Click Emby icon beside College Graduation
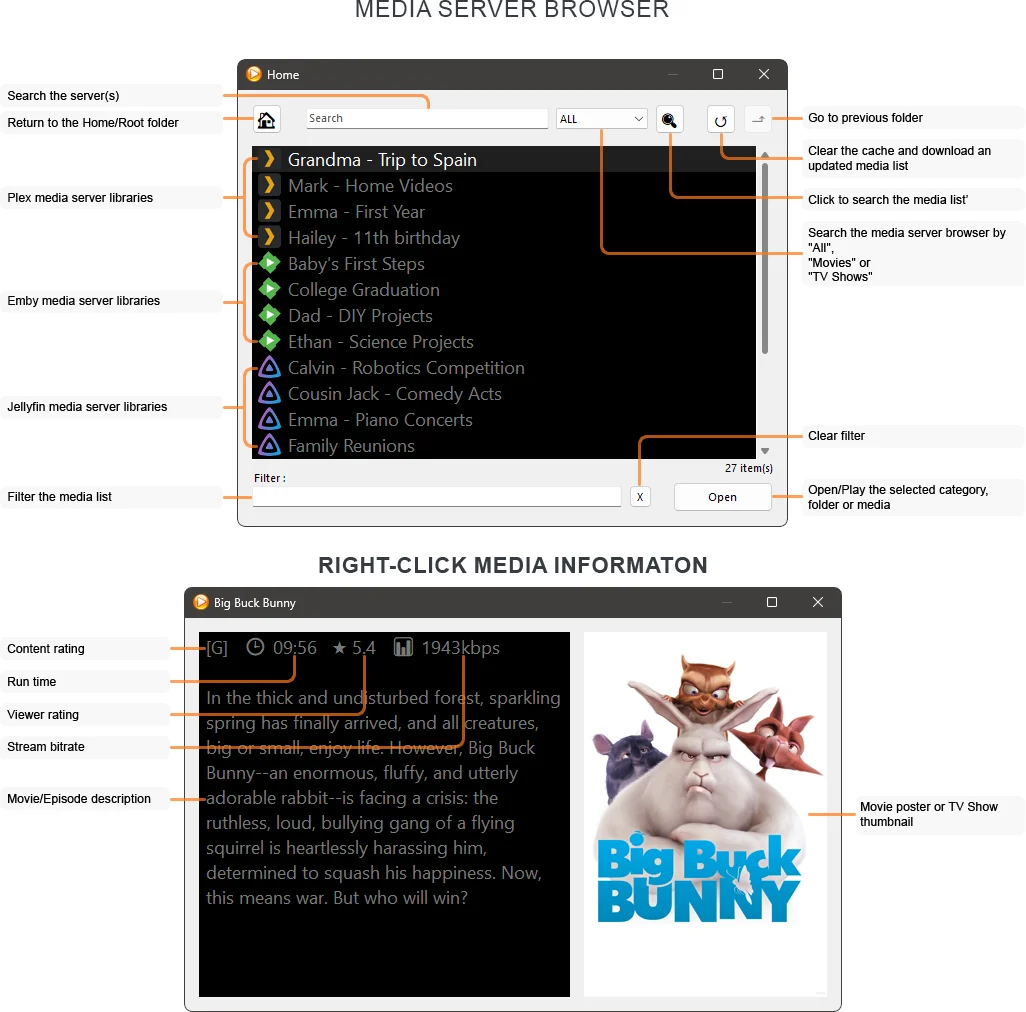This screenshot has width=1026, height=1012. (269, 289)
